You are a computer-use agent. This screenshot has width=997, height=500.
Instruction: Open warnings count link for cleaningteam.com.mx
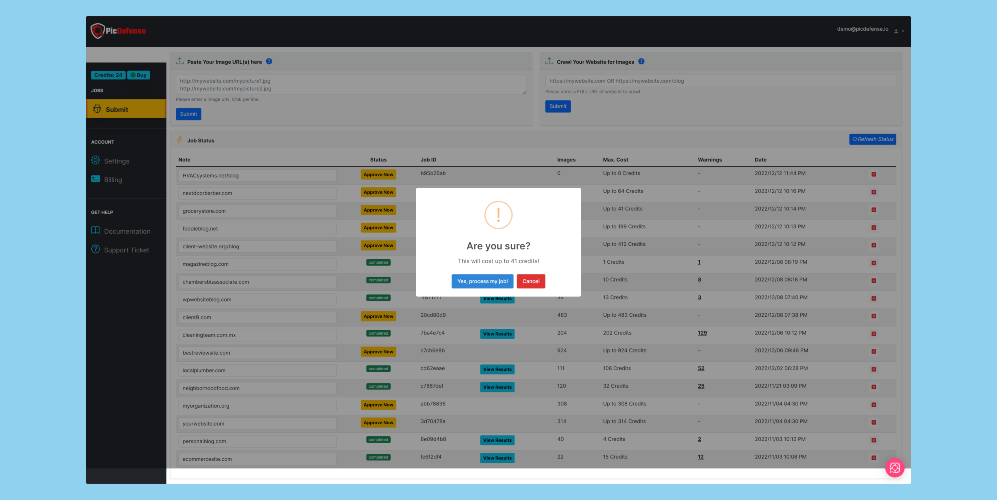702,333
